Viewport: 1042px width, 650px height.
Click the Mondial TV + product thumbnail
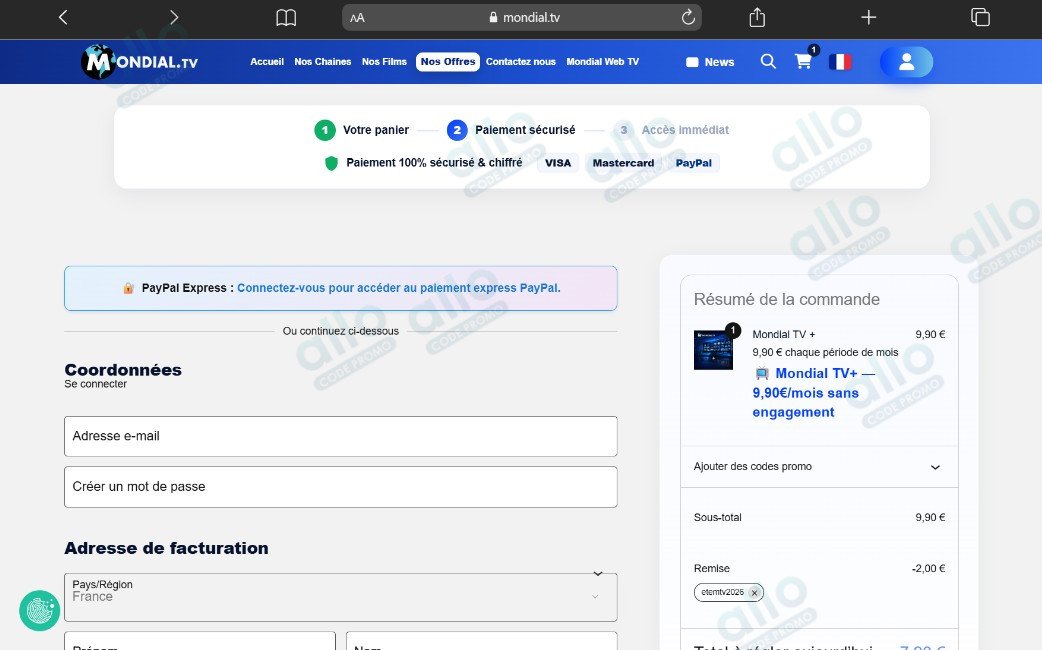[x=713, y=350]
